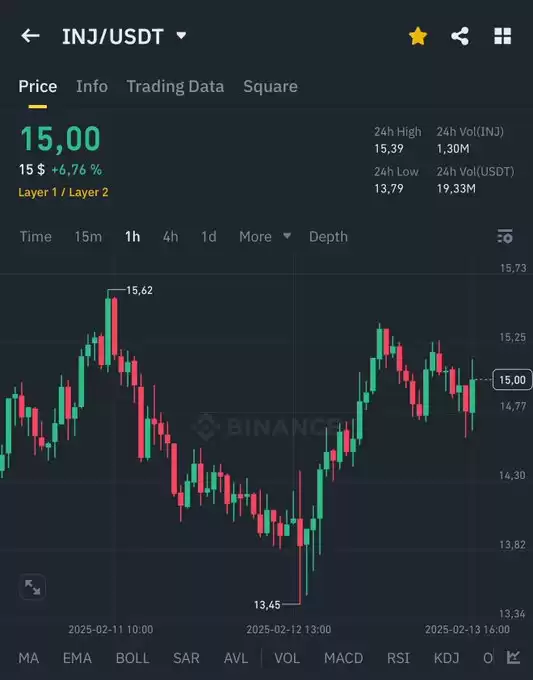
Task: Expand chart to fullscreen
Action: pos(33,587)
